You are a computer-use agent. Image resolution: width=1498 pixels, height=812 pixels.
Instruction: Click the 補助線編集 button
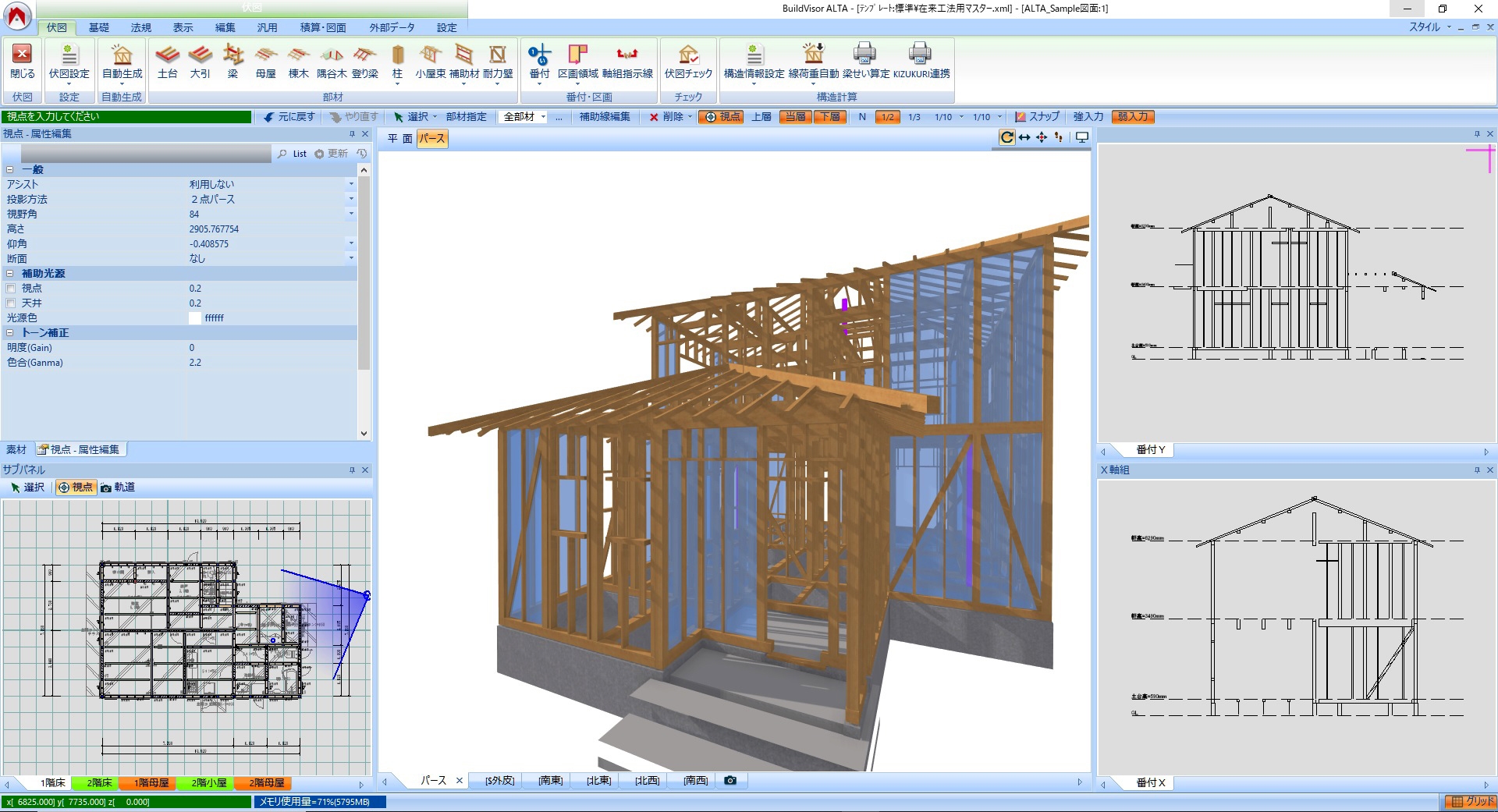pos(604,117)
